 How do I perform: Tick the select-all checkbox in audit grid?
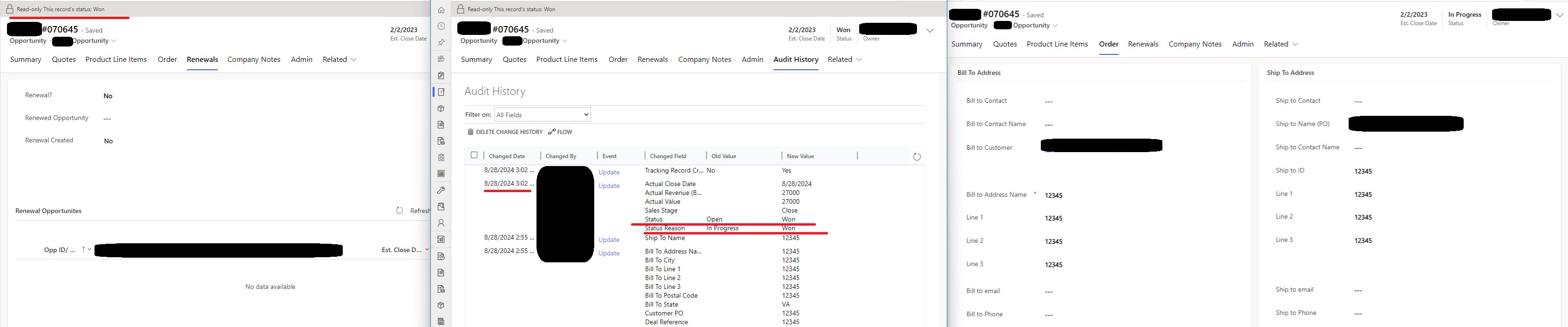[x=474, y=155]
